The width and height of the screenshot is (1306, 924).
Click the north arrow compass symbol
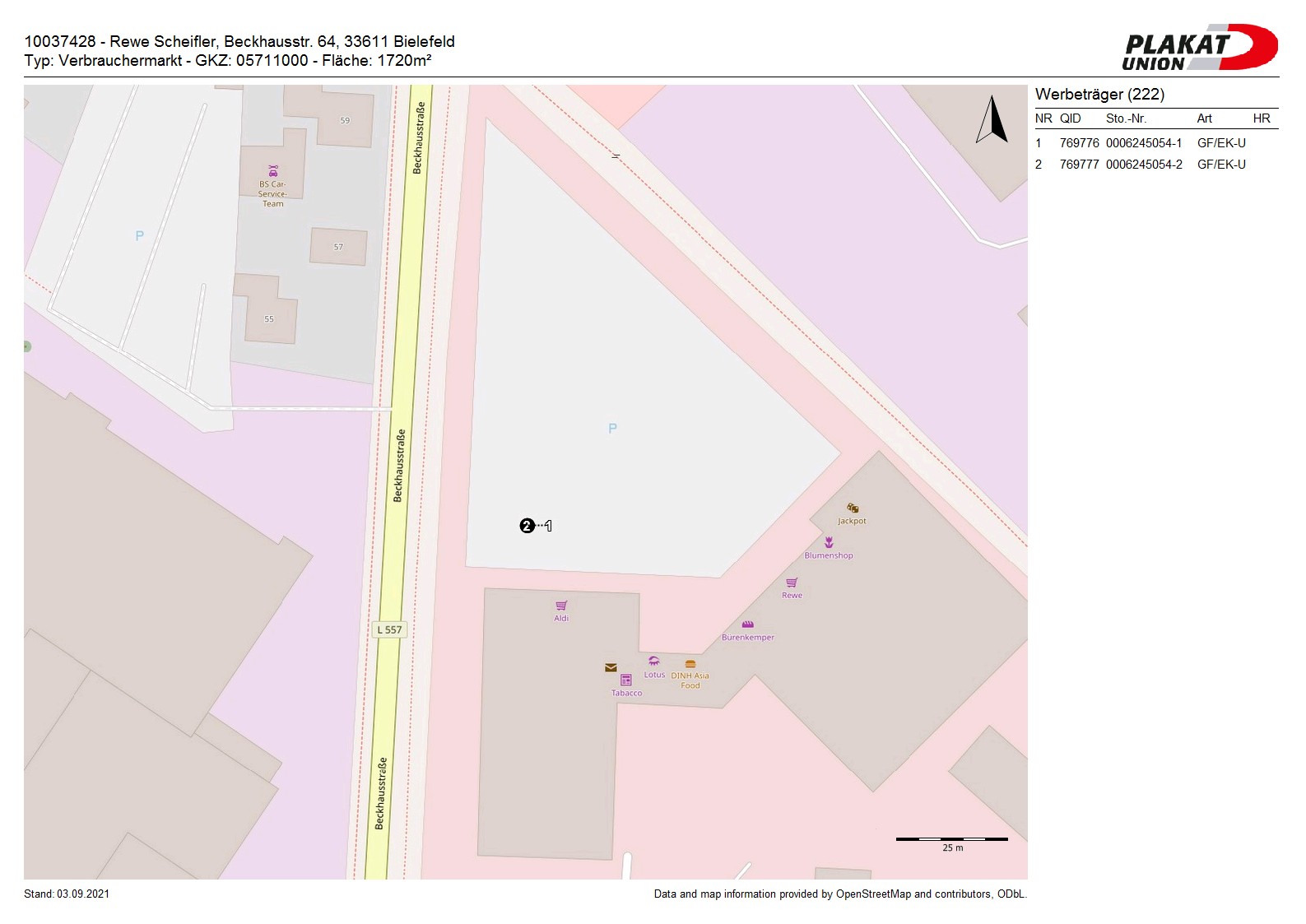[x=992, y=120]
